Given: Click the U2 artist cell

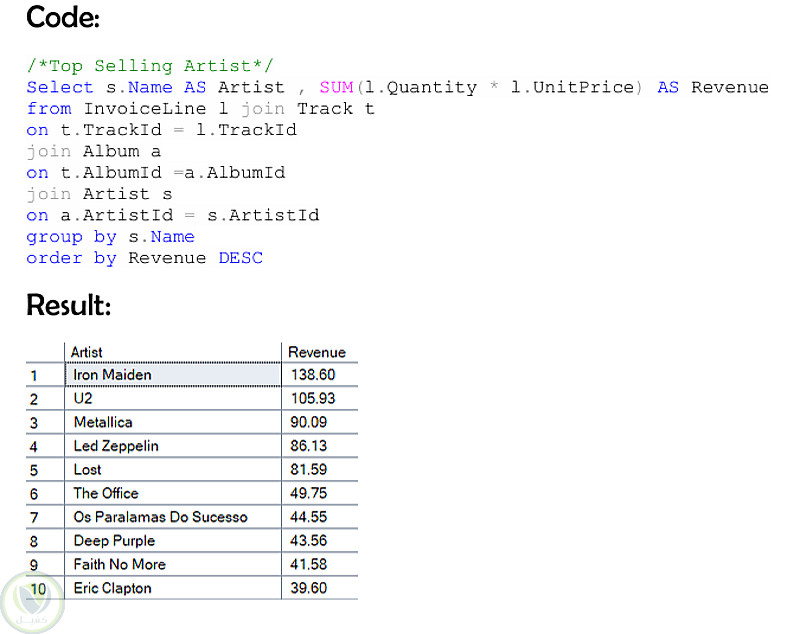Looking at the screenshot, I should point(173,398).
